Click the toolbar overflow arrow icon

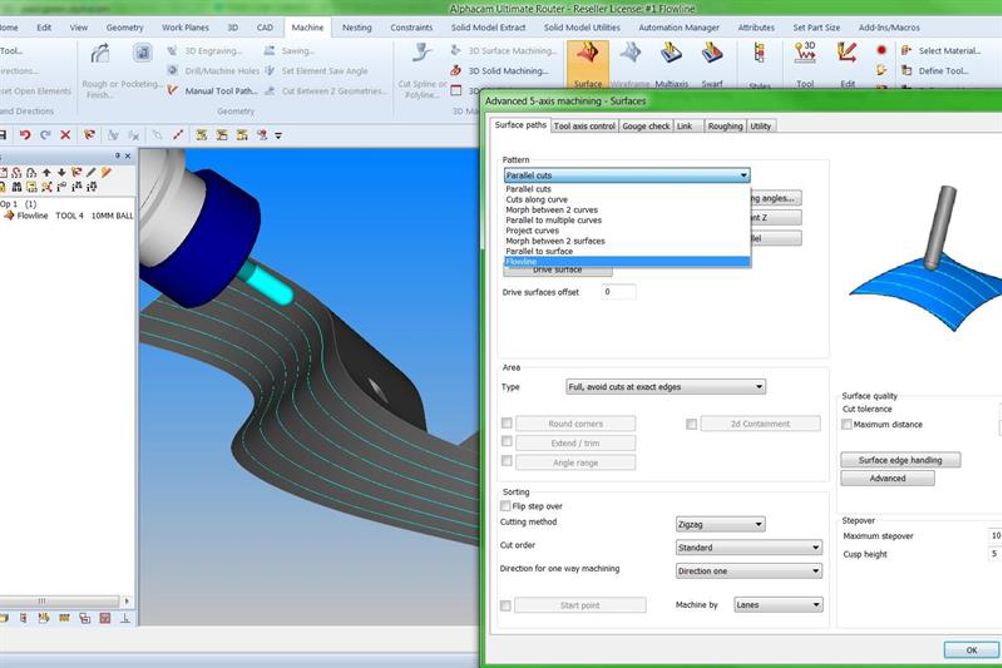[279, 136]
